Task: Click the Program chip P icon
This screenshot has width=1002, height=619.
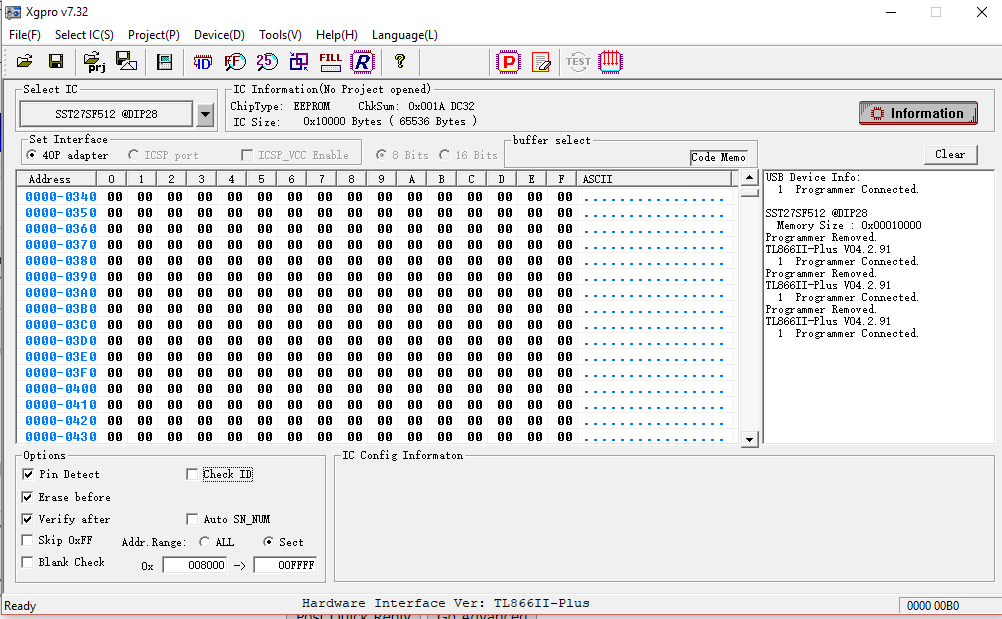Action: (508, 62)
